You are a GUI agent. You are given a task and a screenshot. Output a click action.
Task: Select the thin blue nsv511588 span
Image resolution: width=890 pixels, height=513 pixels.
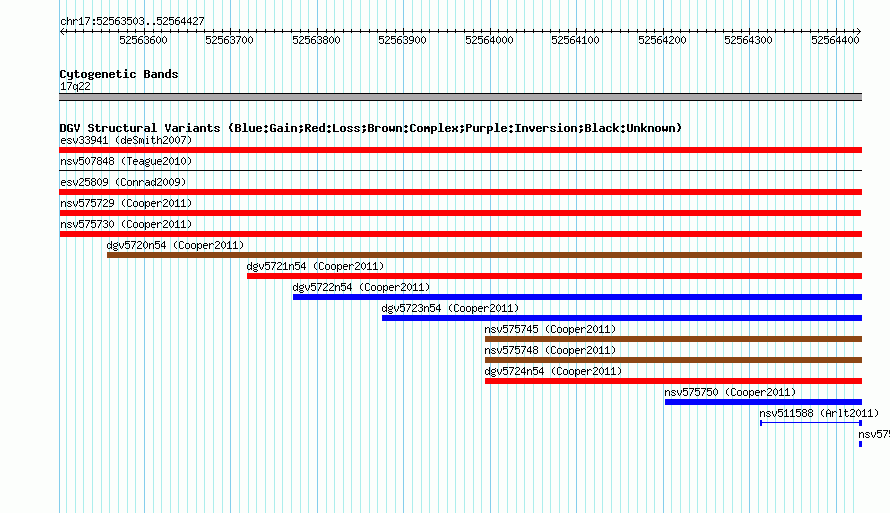pyautogui.click(x=811, y=423)
